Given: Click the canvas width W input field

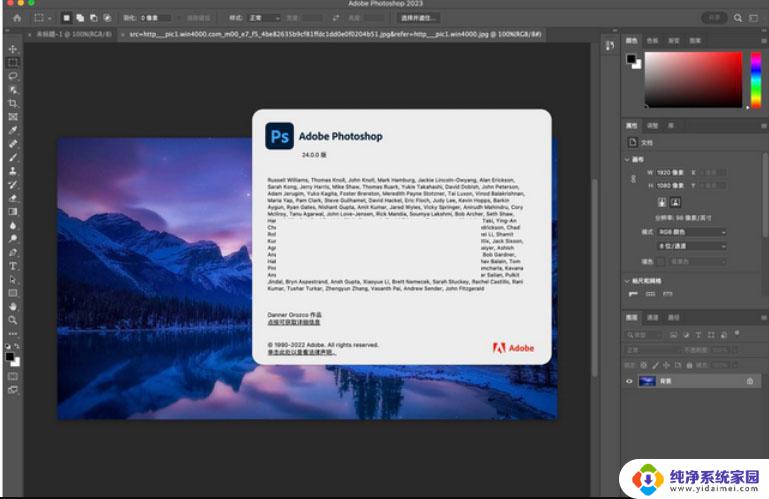Looking at the screenshot, I should pyautogui.click(x=670, y=173).
